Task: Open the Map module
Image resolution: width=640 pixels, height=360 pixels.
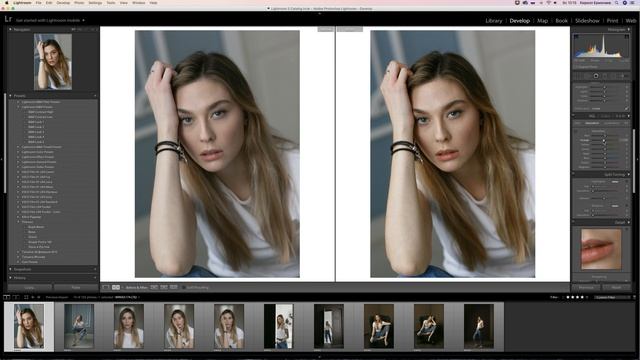Action: 542,20
